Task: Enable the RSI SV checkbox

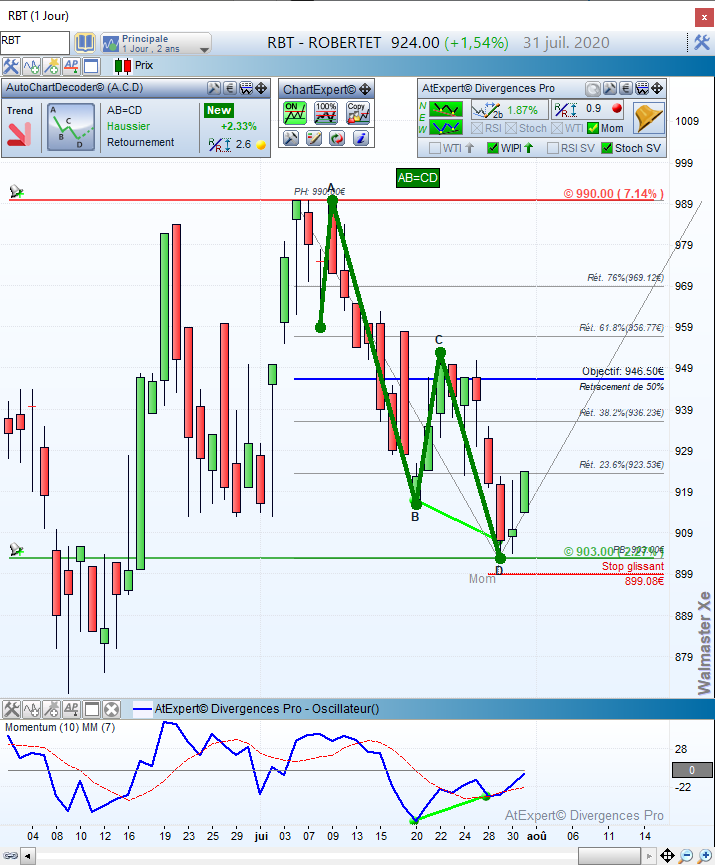Action: tap(553, 148)
